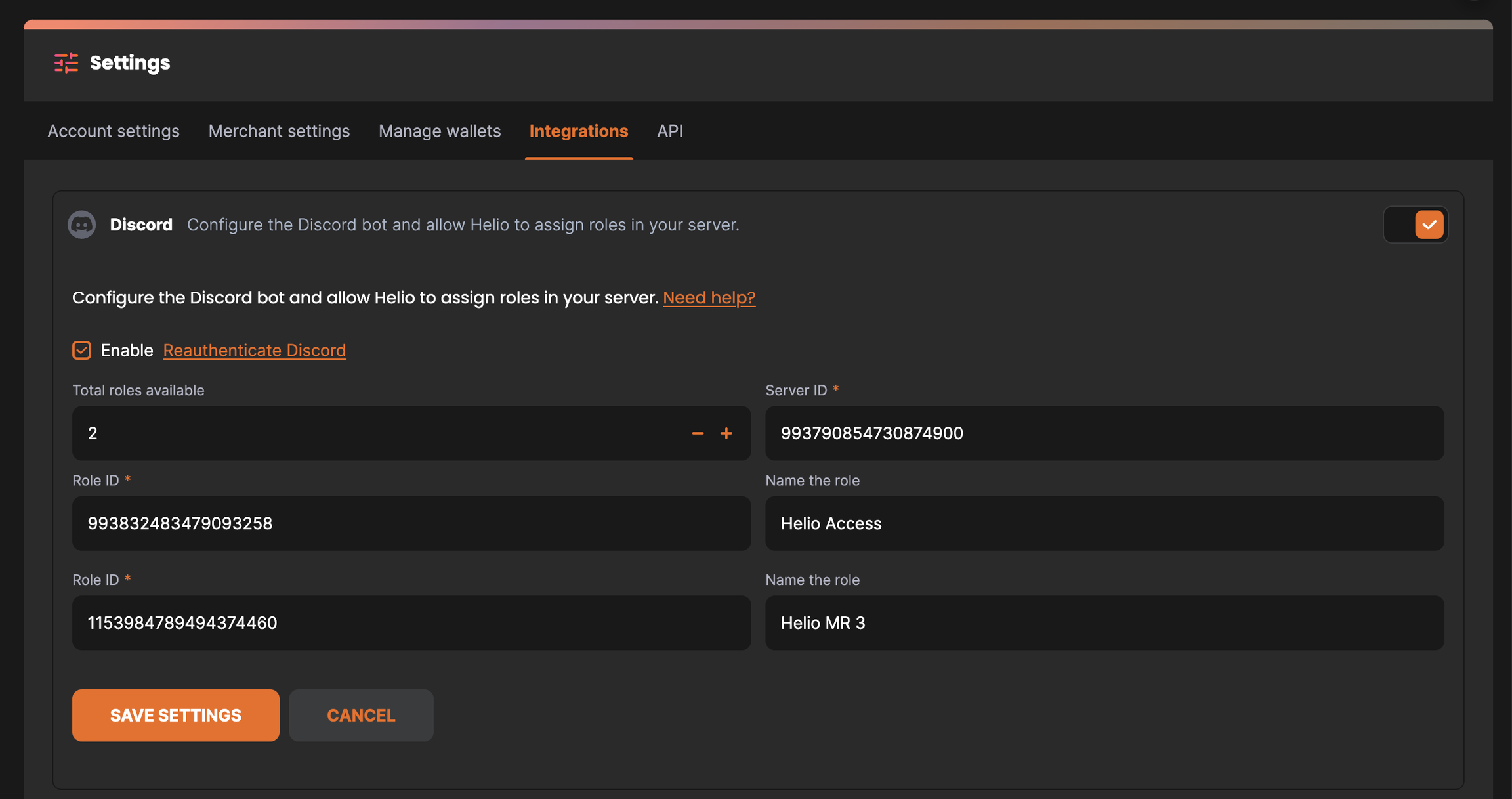Uncheck the Enable checkbox

[82, 350]
